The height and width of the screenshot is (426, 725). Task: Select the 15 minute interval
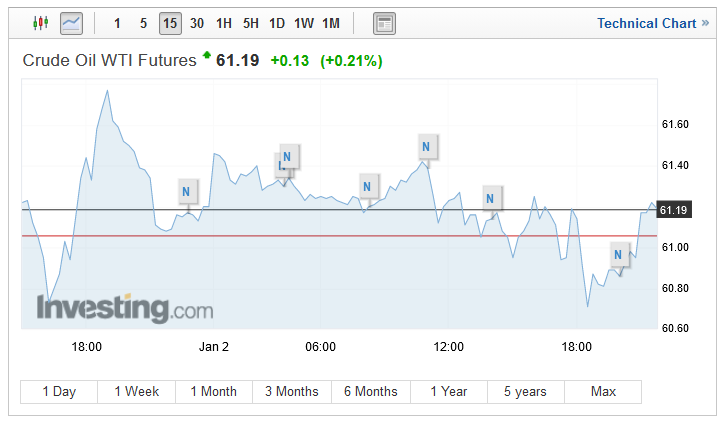tap(170, 23)
